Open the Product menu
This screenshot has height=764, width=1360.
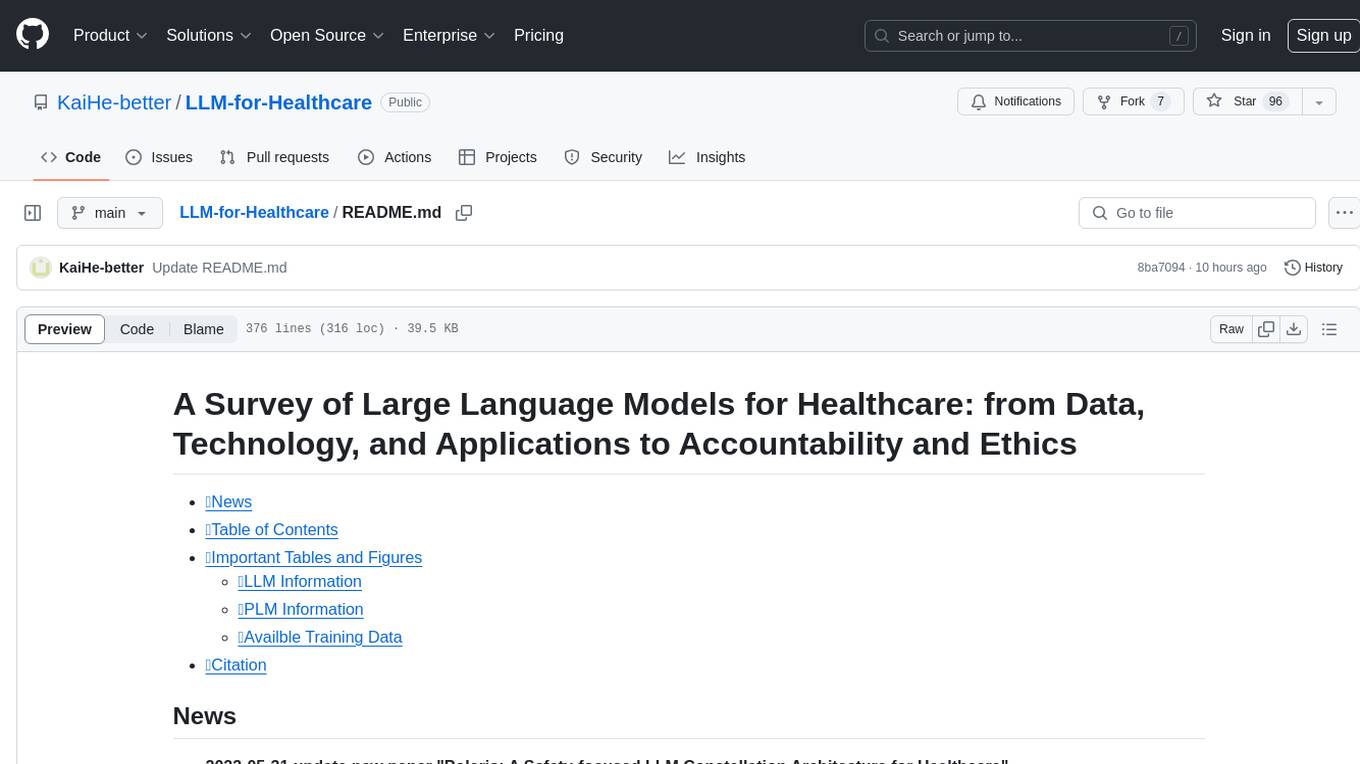click(110, 35)
